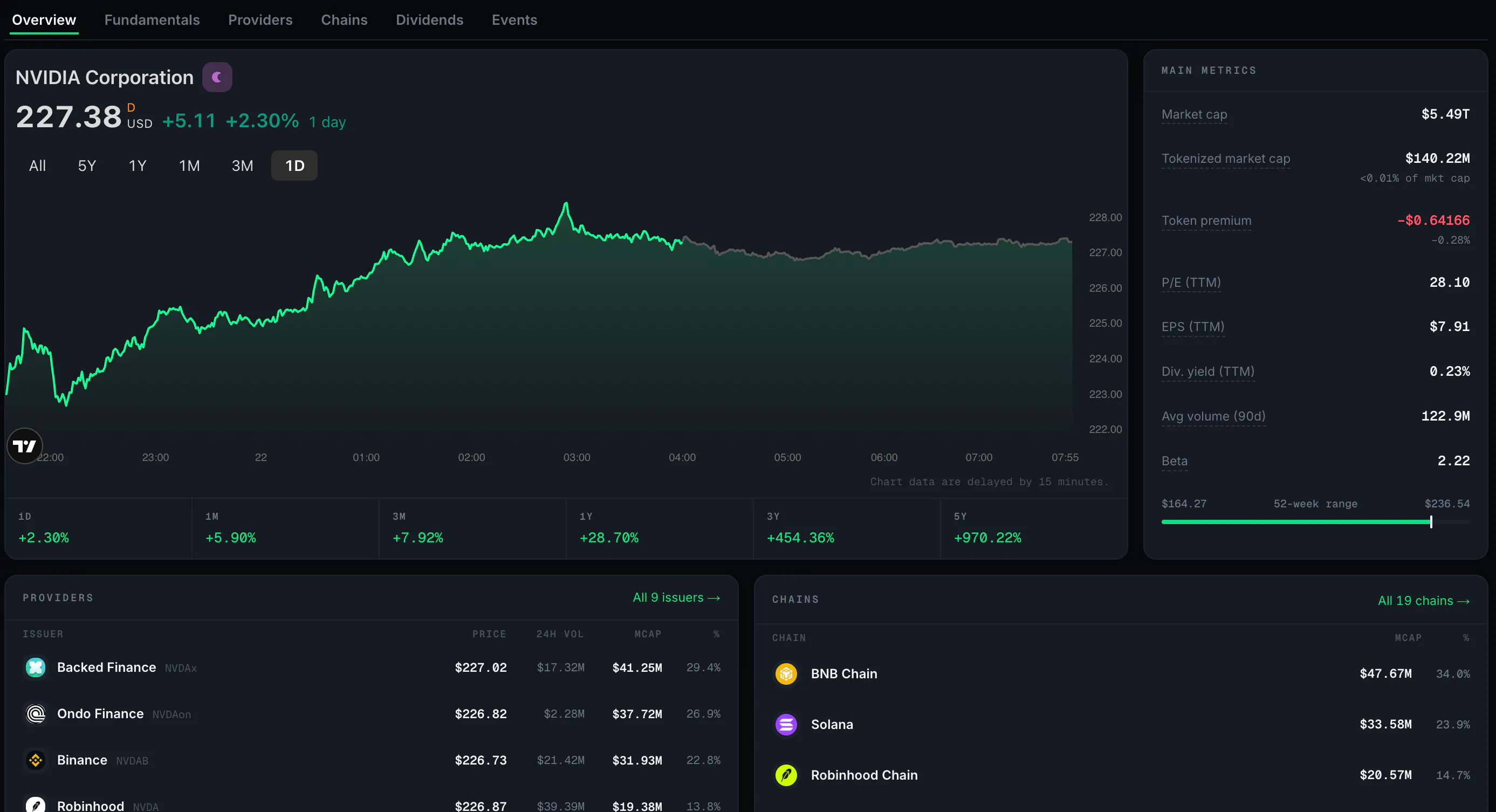
Task: Click the $236.54 52-week high value
Action: (1447, 504)
